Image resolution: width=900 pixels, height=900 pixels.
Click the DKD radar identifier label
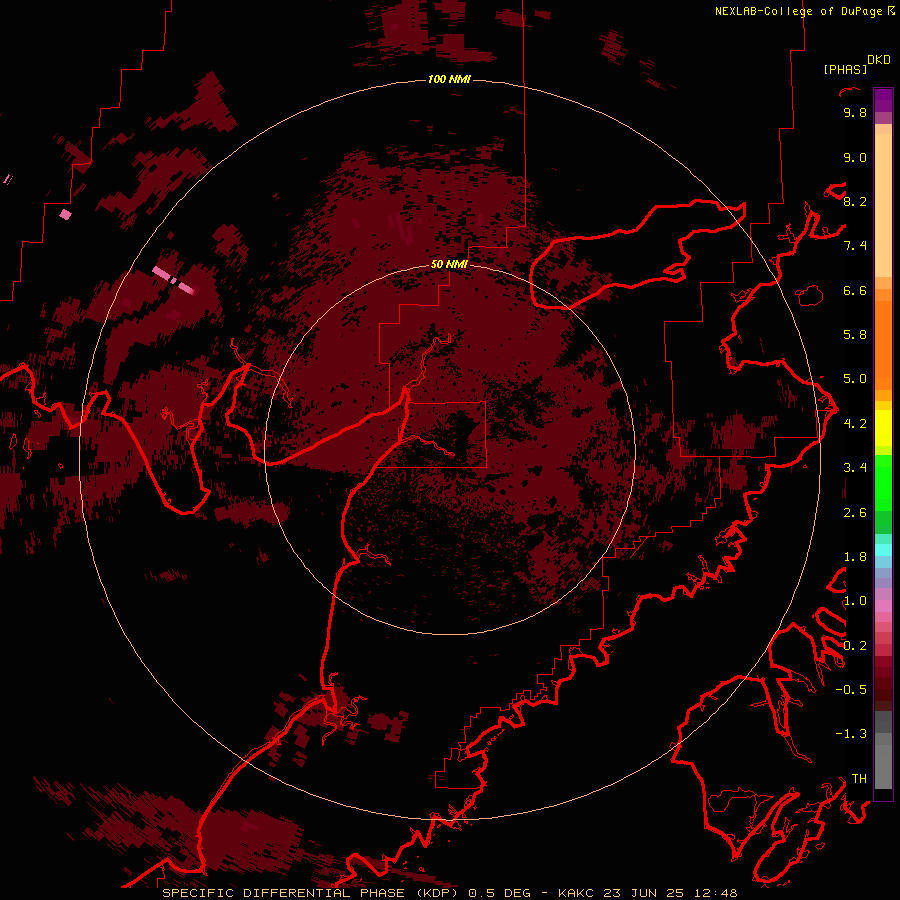pos(879,60)
